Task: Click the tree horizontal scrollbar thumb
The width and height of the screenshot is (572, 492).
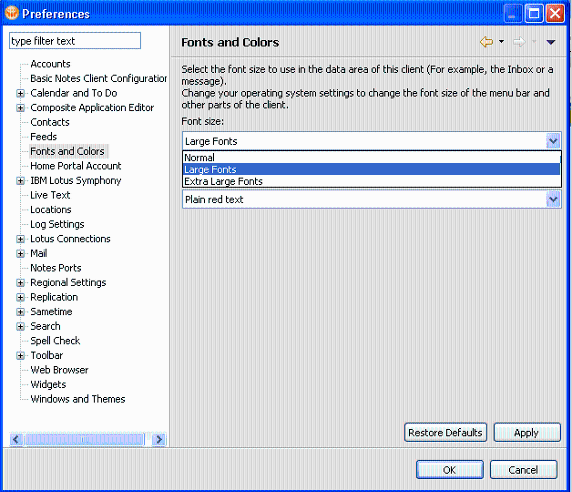Action: pyautogui.click(x=84, y=439)
